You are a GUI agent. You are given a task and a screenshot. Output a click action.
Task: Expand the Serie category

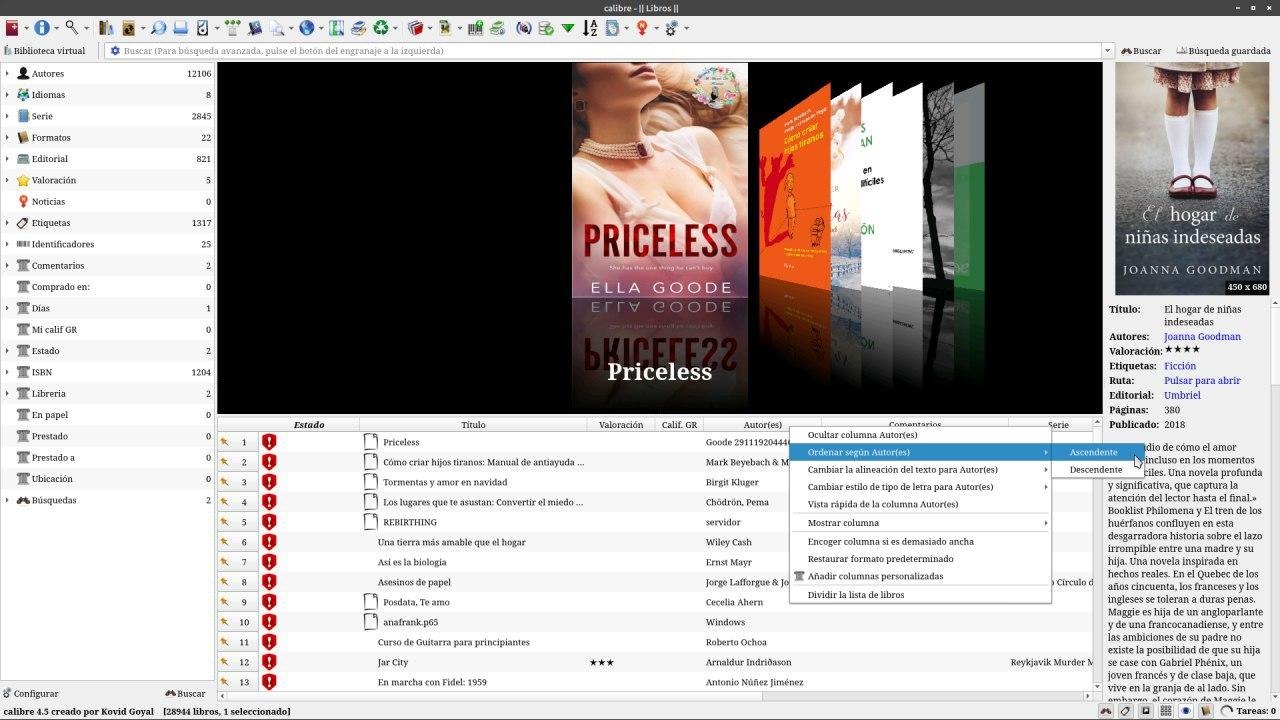tap(7, 116)
